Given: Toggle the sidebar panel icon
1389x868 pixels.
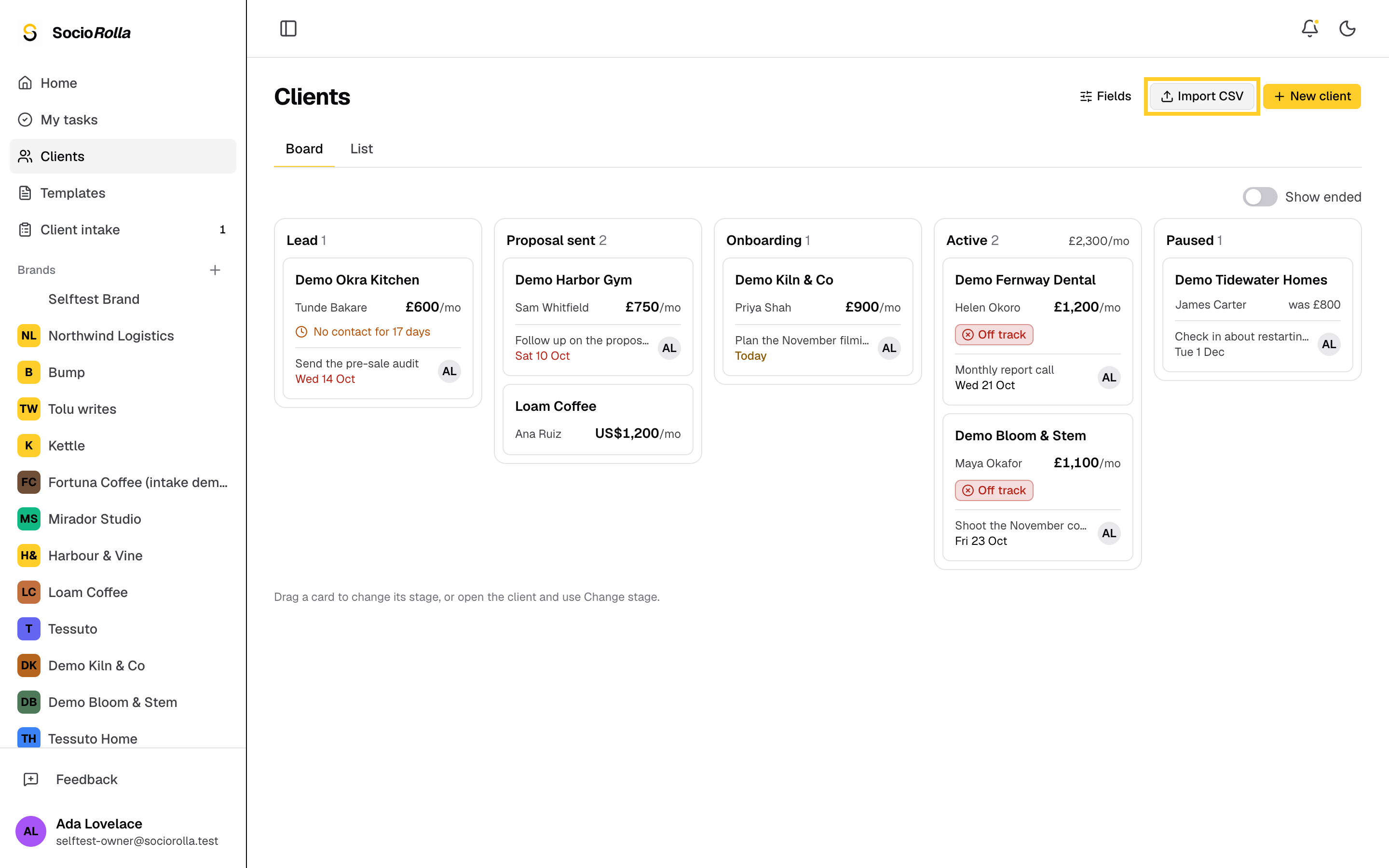Looking at the screenshot, I should (x=288, y=28).
